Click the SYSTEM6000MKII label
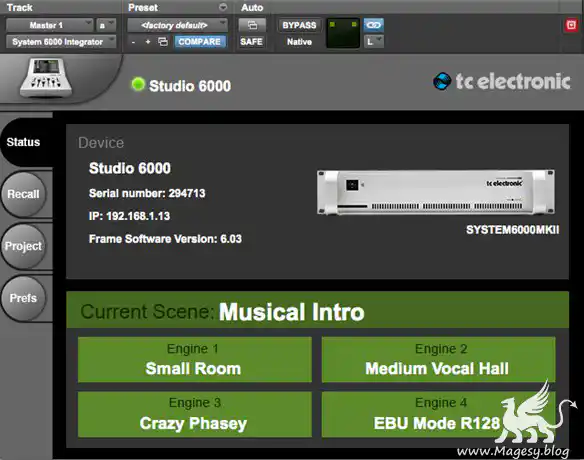This screenshot has height=460, width=584. 512,230
